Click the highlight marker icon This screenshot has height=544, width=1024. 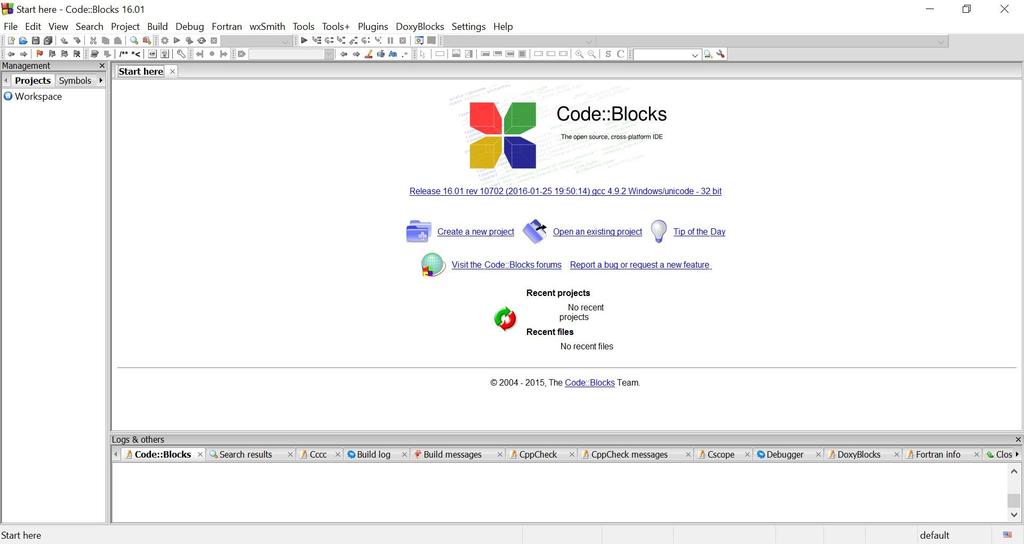click(x=369, y=54)
